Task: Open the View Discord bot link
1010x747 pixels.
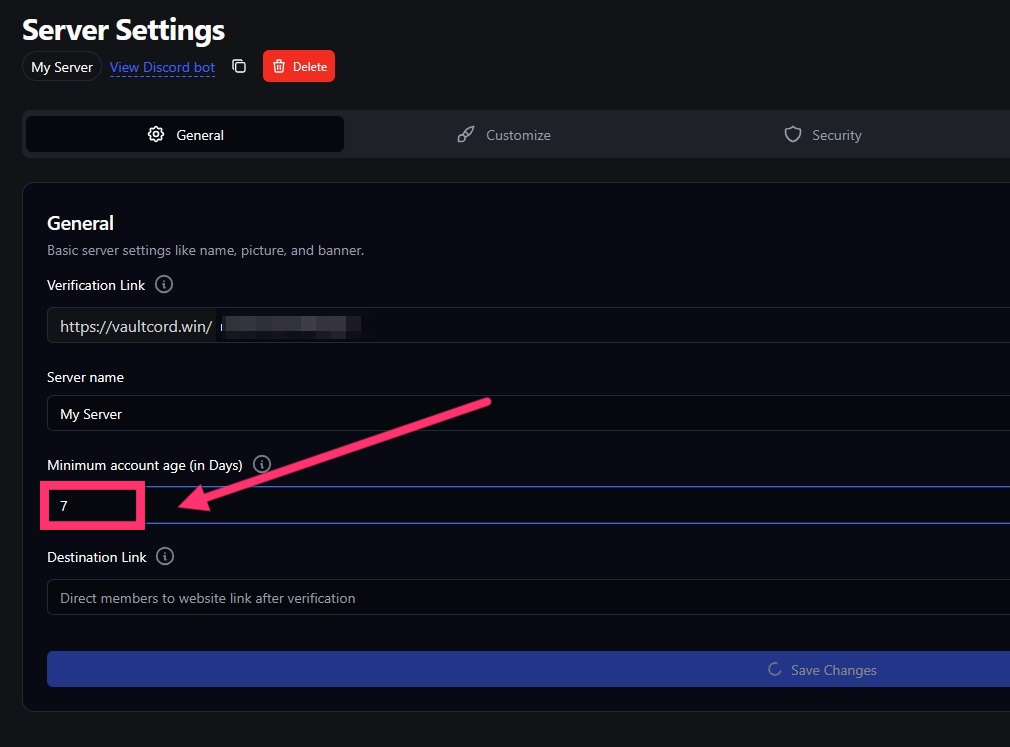Action: click(x=162, y=67)
